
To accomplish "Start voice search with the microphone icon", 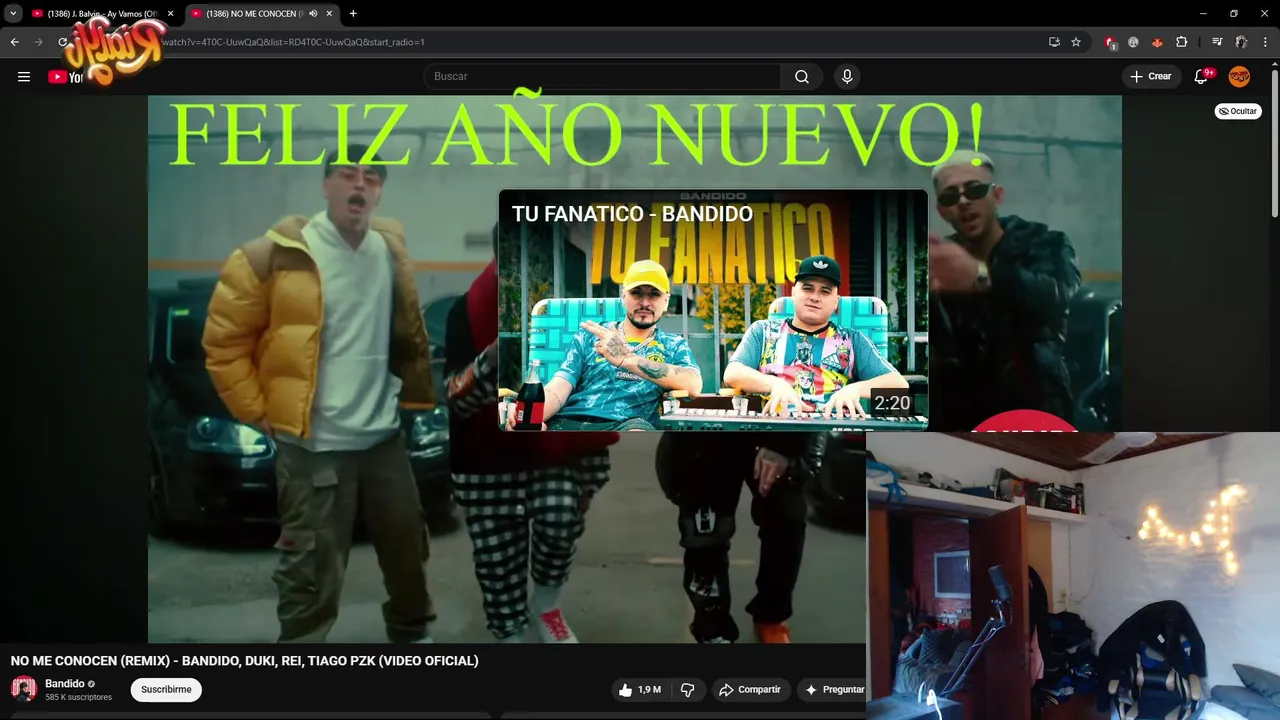I will coord(847,77).
